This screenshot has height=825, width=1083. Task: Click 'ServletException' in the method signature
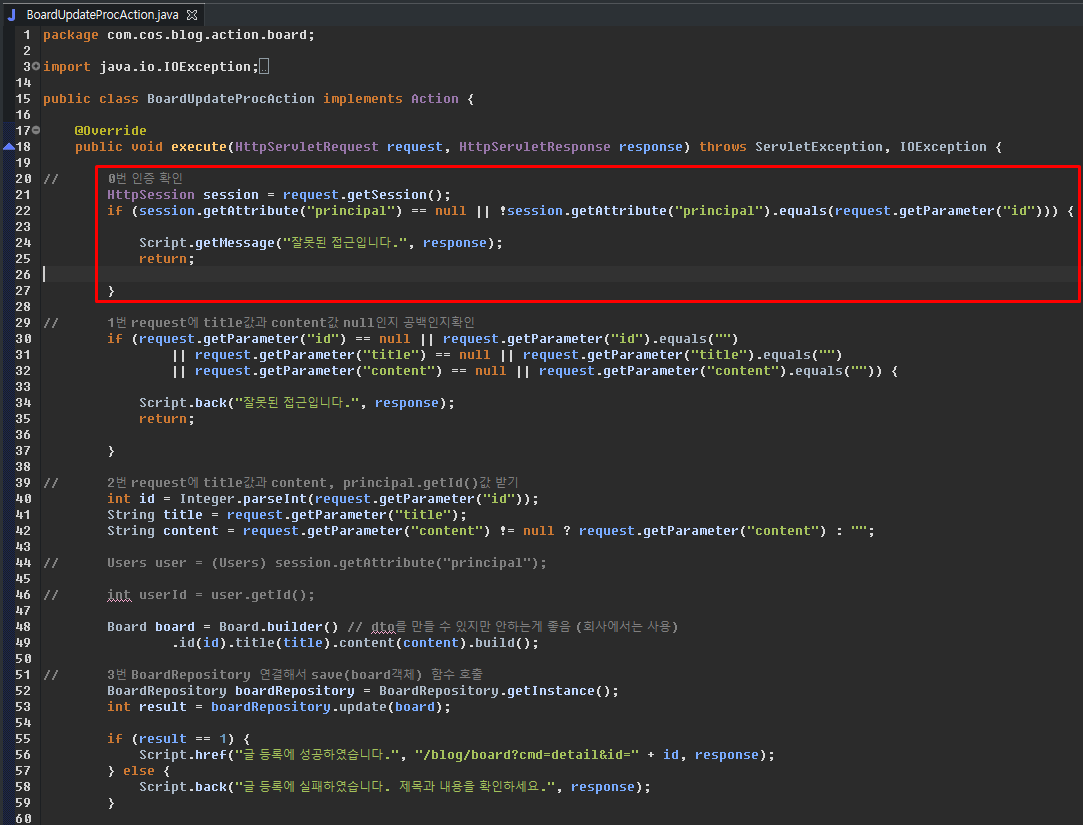click(x=818, y=146)
